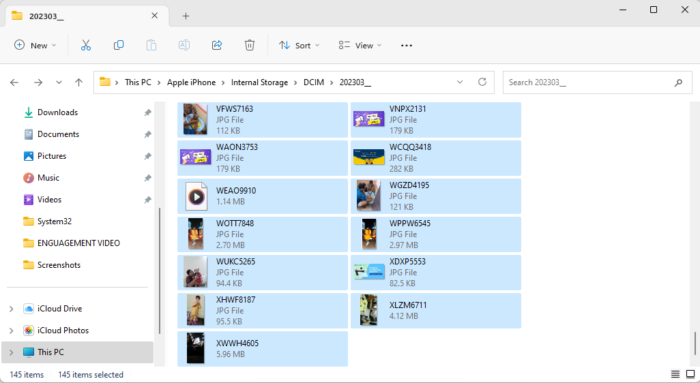Open recent locations dropdown chevron
Viewport: 700px width, 383px height.
click(59, 83)
